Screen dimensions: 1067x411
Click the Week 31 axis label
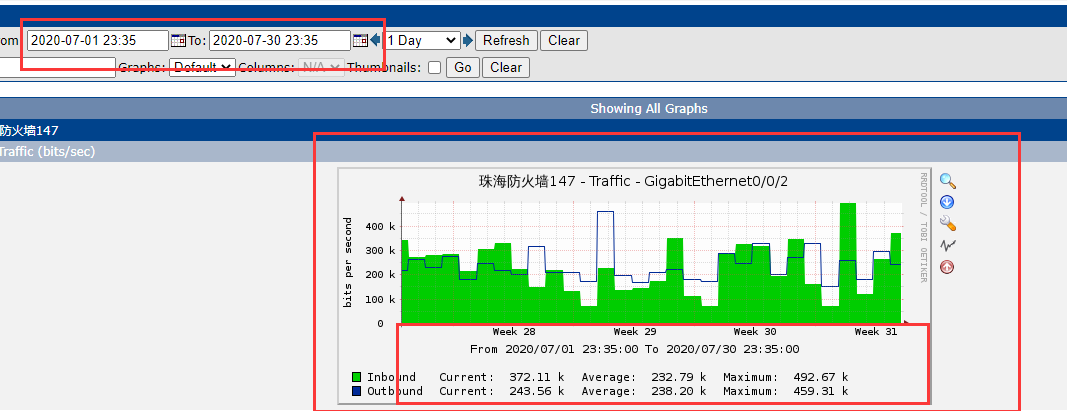[x=876, y=332]
